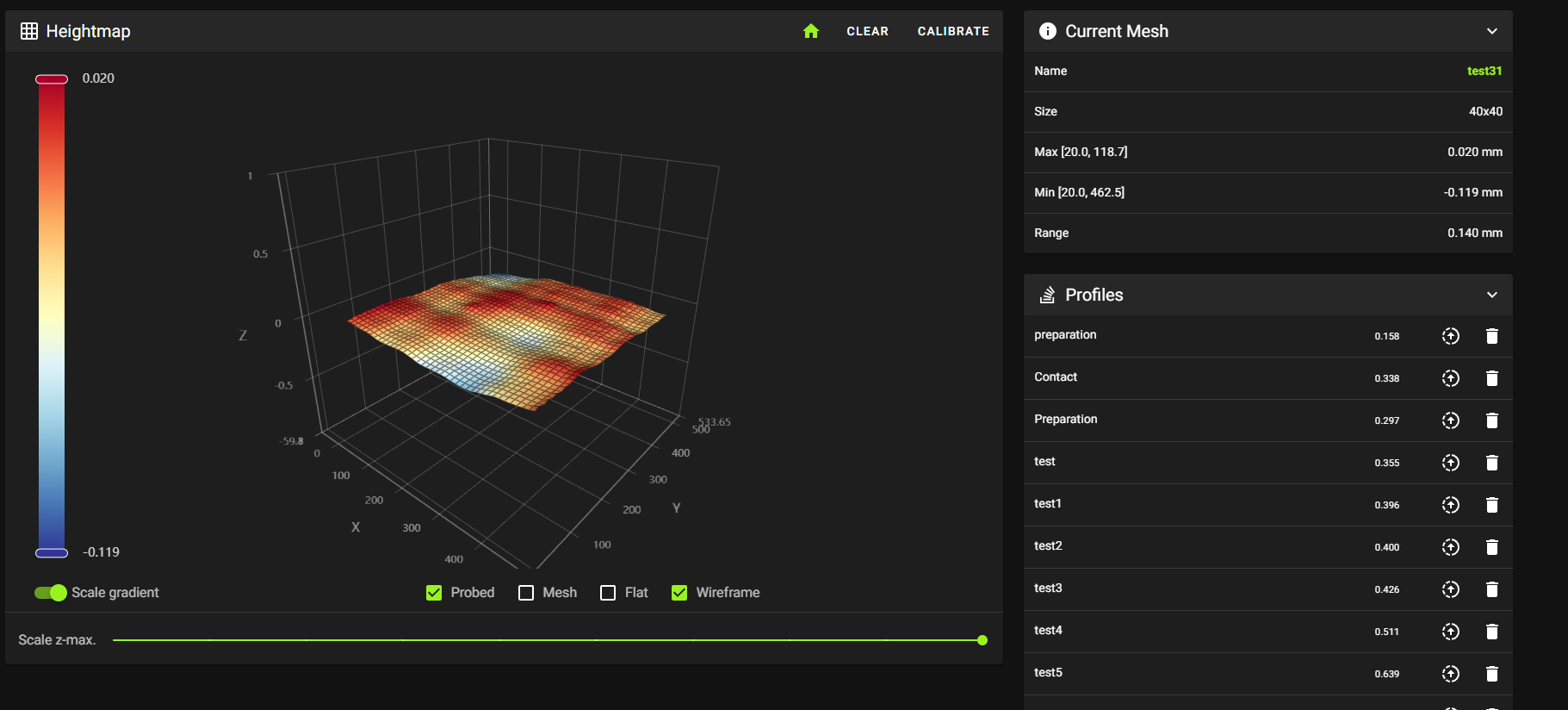Screen dimensions: 1568x710
Task: Load the preparation profile
Action: pyautogui.click(x=1451, y=336)
